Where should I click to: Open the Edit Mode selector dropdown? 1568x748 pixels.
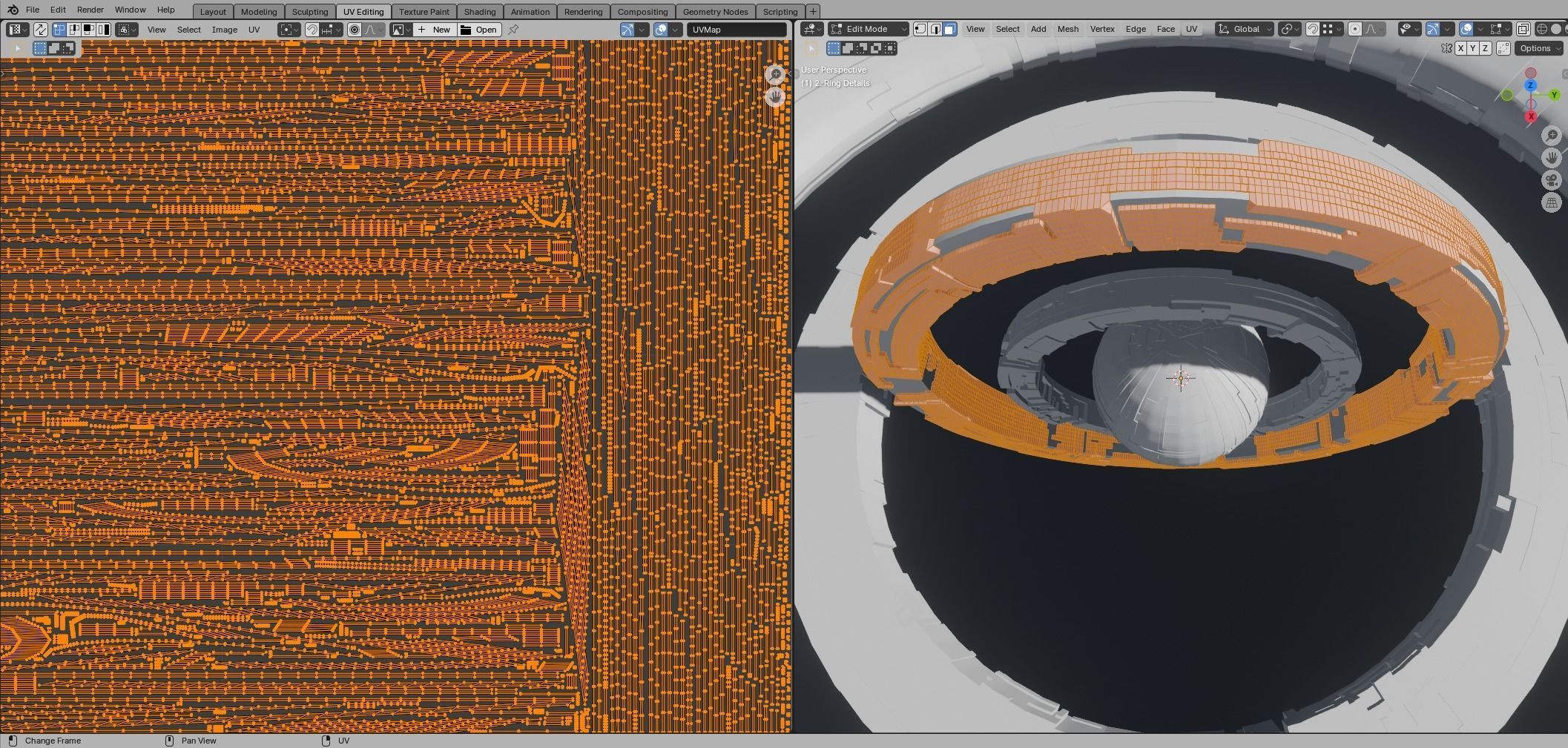[868, 29]
